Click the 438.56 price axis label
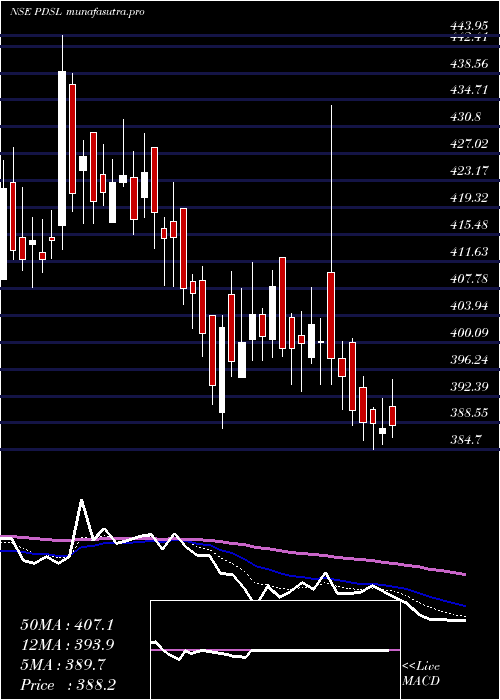The height and width of the screenshot is (700, 500). [469, 64]
